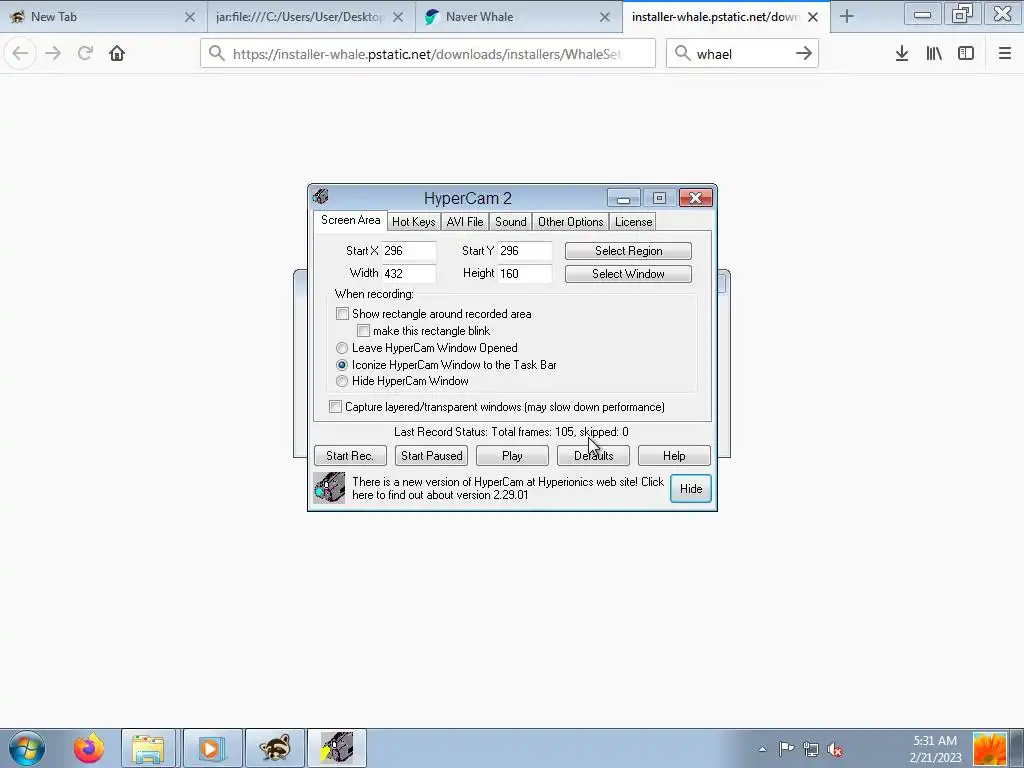
Task: Click the HyperCam camera icon in title bar
Action: (x=321, y=197)
